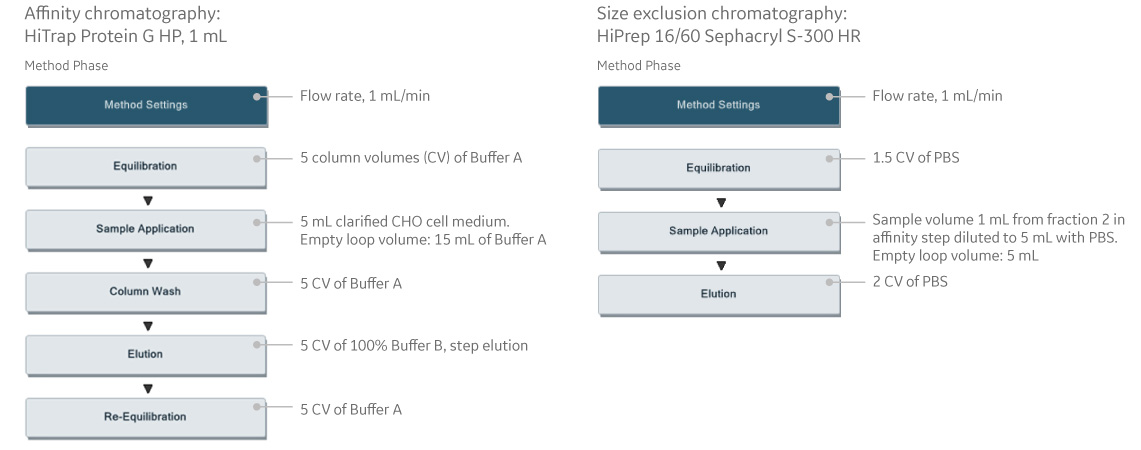1141x450 pixels.
Task: Open the size exclusion Elution phase
Action: click(717, 294)
